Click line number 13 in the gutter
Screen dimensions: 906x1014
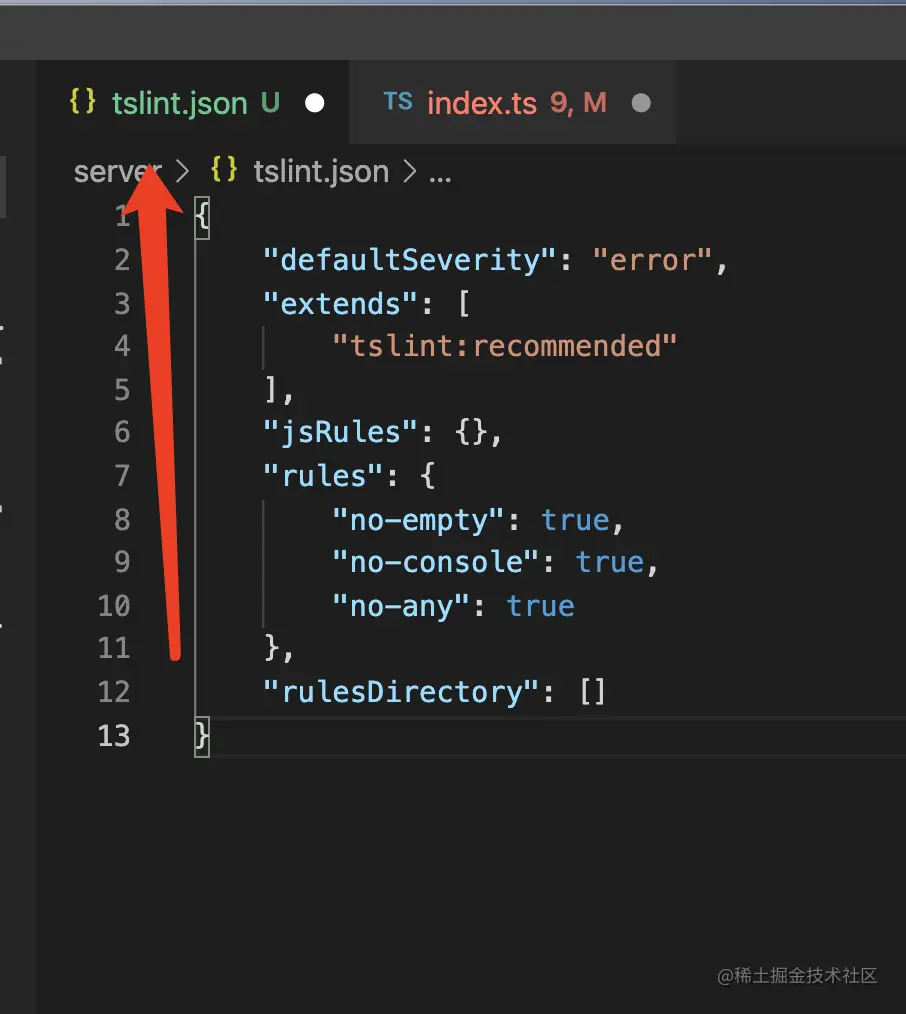click(x=114, y=736)
